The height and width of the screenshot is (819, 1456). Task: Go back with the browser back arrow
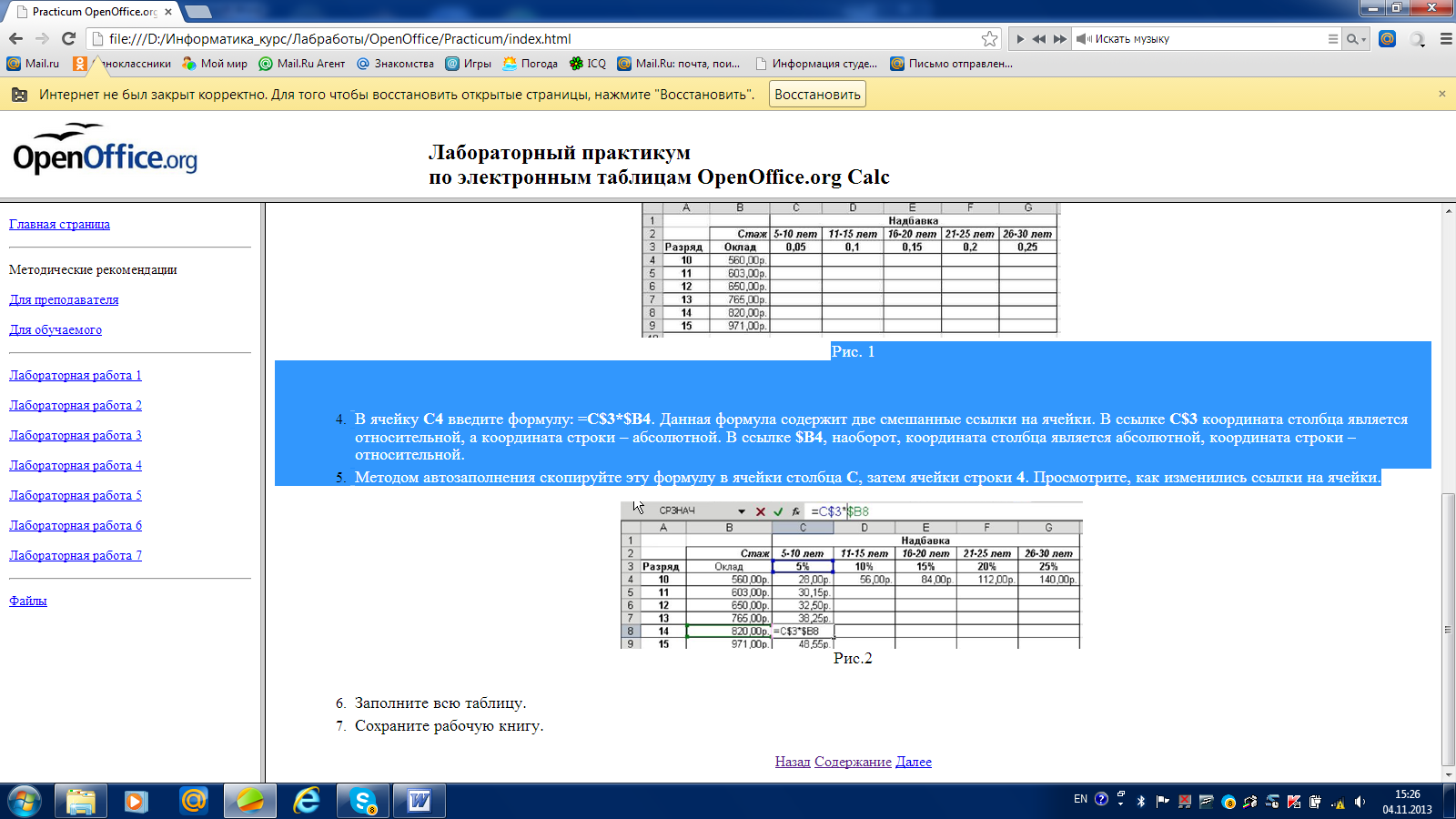[x=15, y=38]
